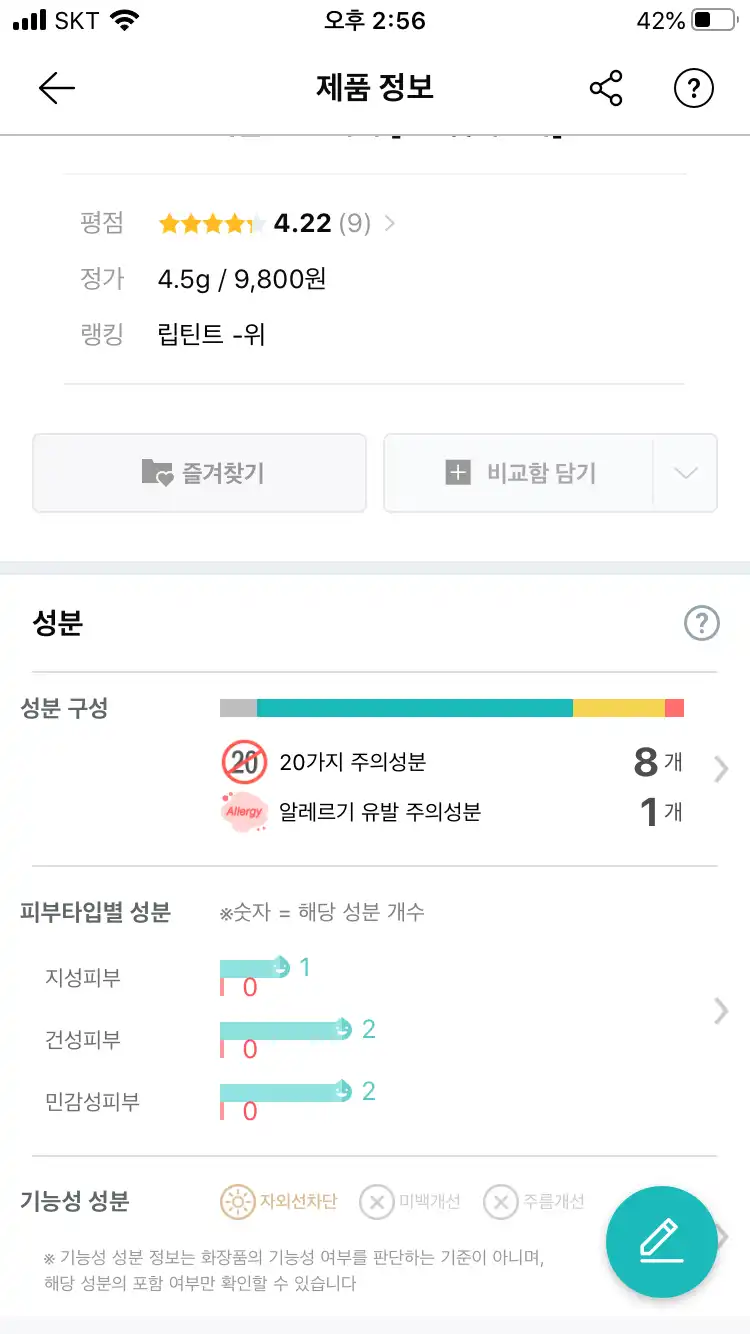The height and width of the screenshot is (1334, 750).
Task: Open the help question mark in header
Action: tap(694, 89)
